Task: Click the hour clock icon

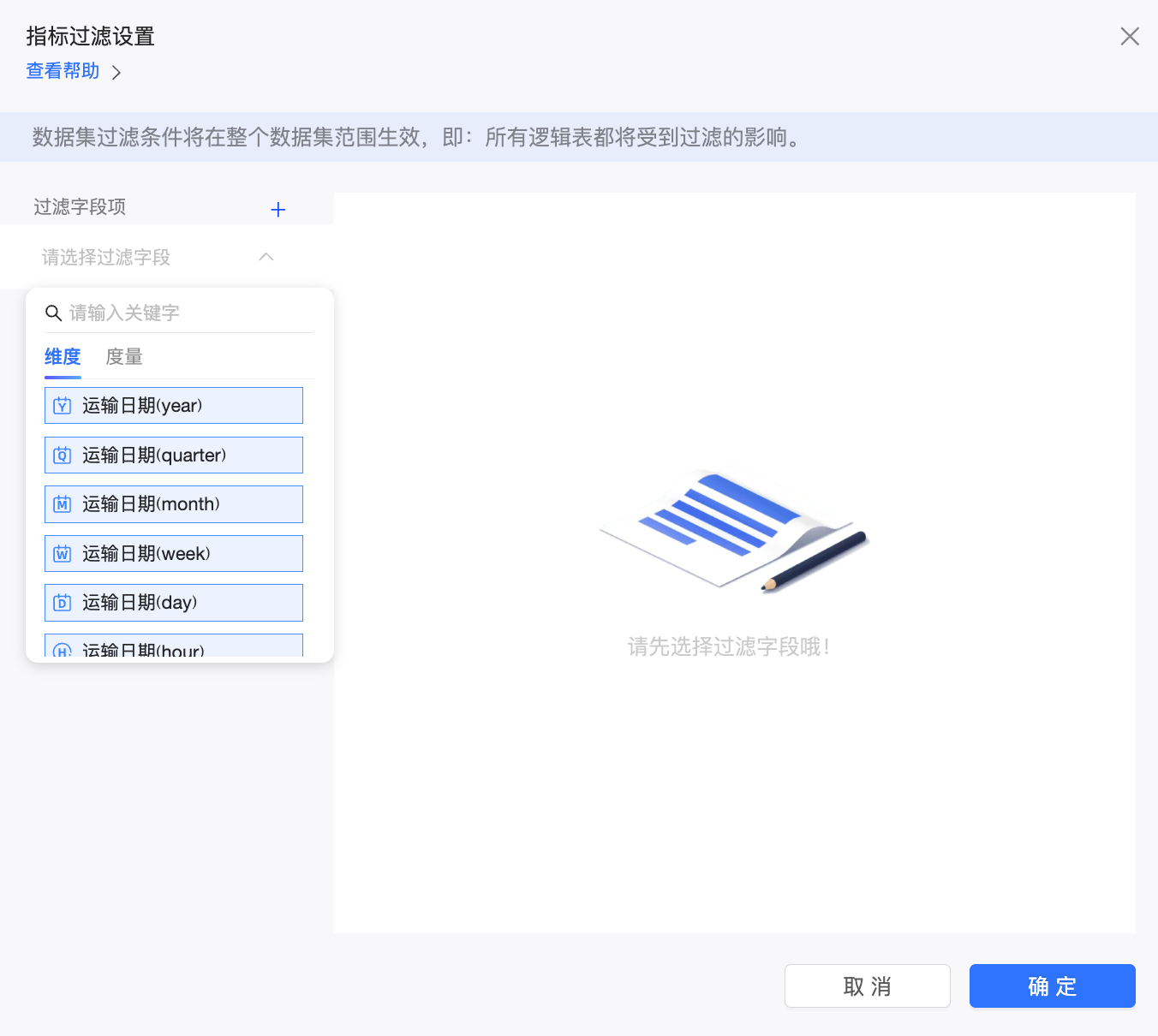Action: point(63,650)
